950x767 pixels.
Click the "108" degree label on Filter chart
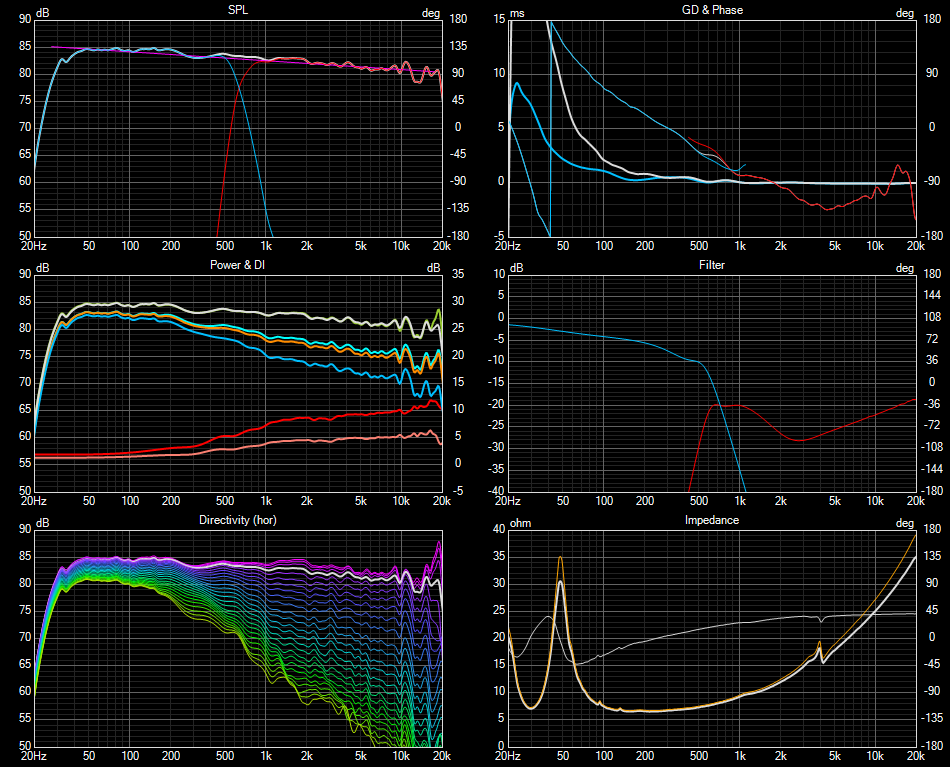point(932,317)
